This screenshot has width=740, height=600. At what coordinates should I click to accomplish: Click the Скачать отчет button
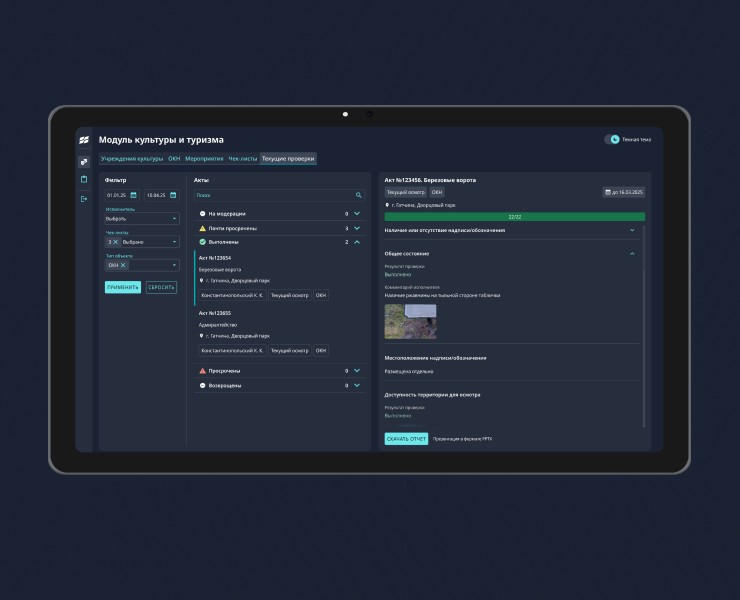tap(406, 439)
